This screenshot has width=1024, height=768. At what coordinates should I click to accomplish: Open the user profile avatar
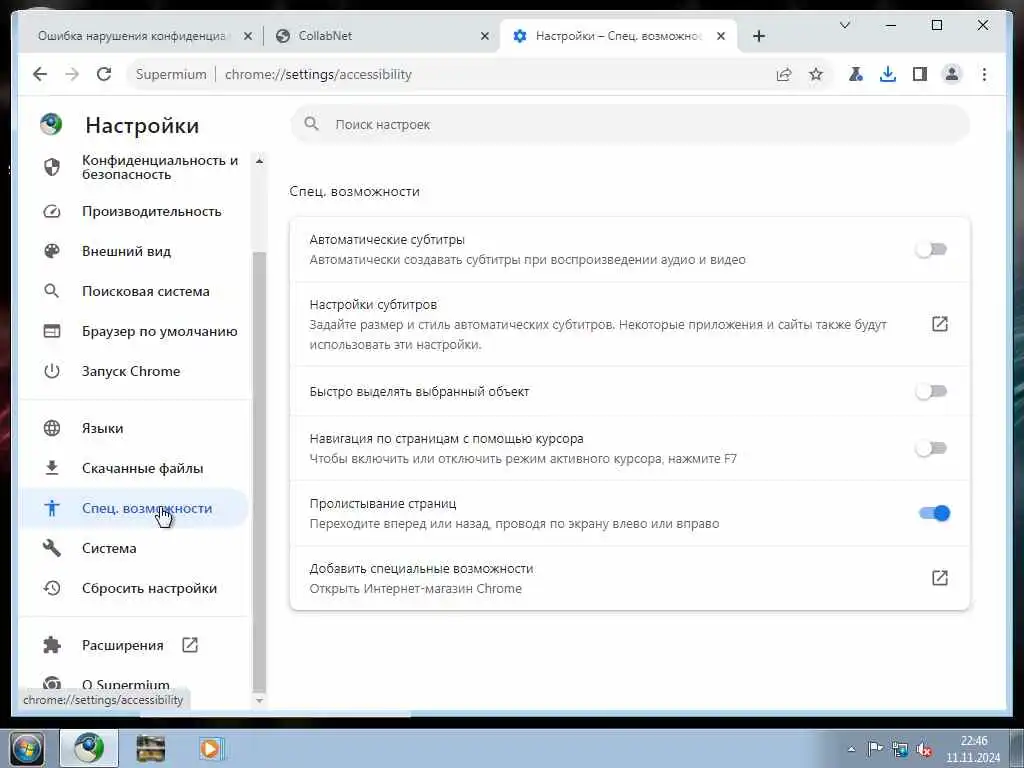pos(952,74)
